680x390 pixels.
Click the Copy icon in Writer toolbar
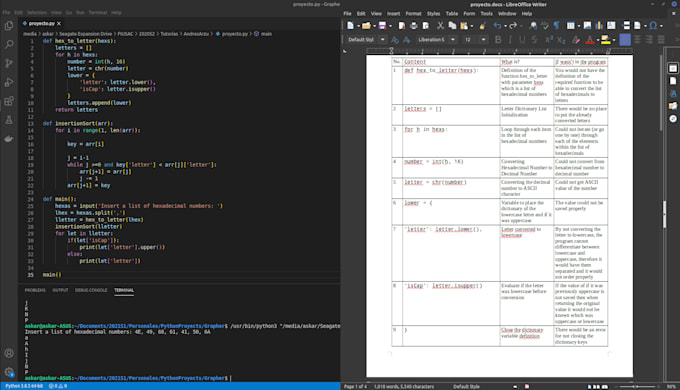click(452, 26)
